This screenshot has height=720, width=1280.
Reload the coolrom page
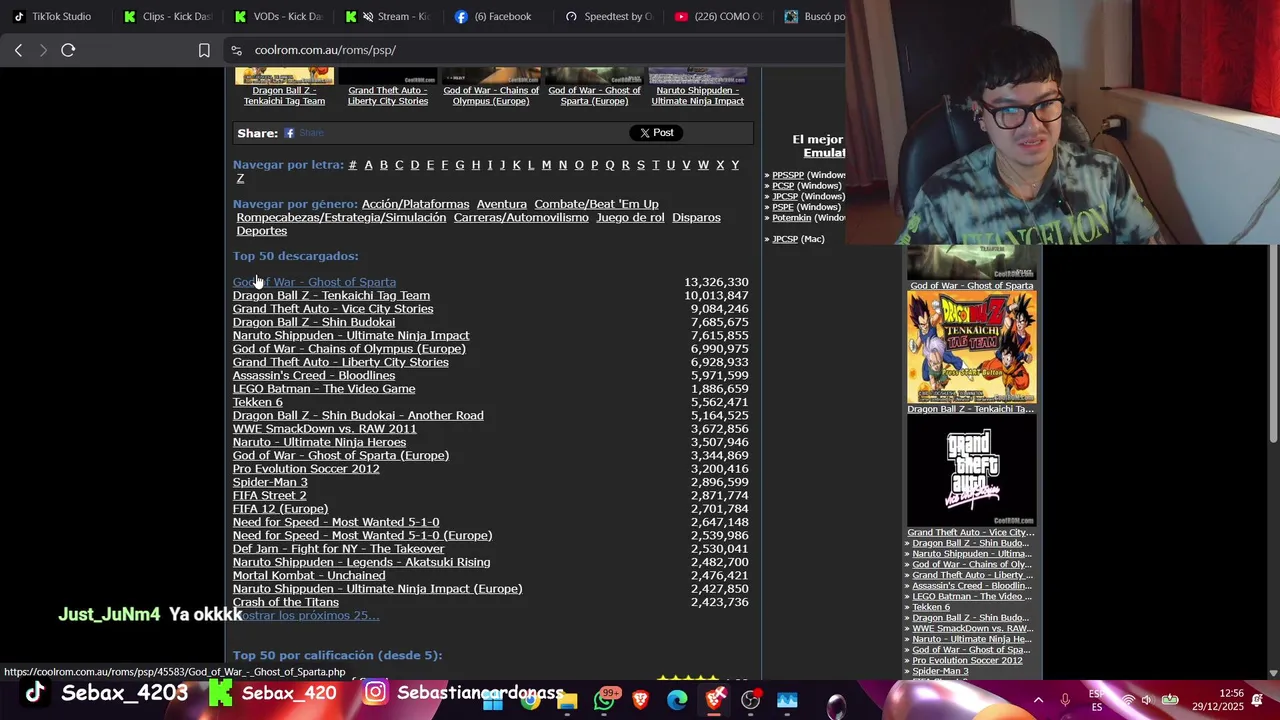click(68, 50)
